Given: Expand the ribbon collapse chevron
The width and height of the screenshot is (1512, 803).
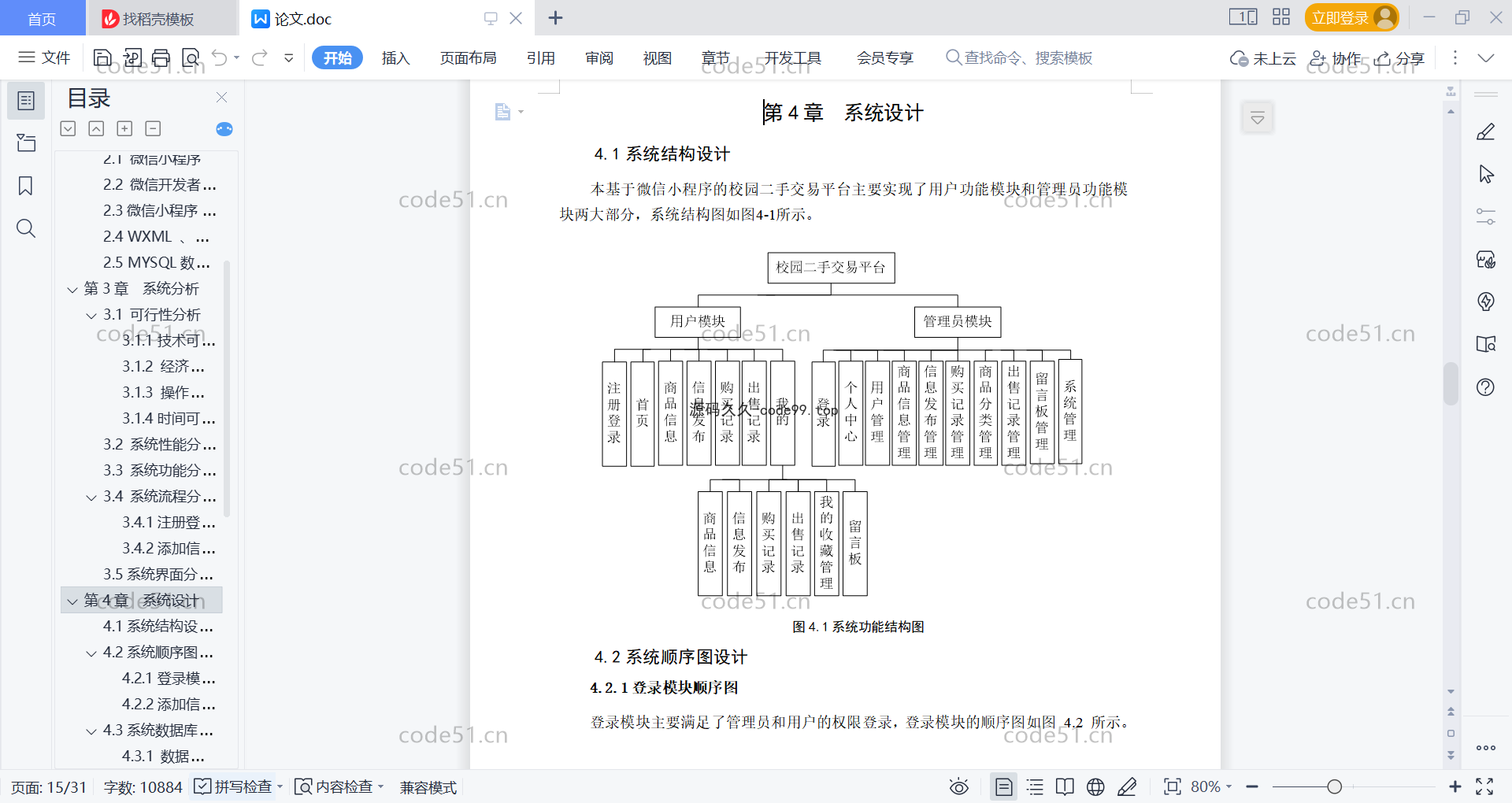Looking at the screenshot, I should 1486,57.
